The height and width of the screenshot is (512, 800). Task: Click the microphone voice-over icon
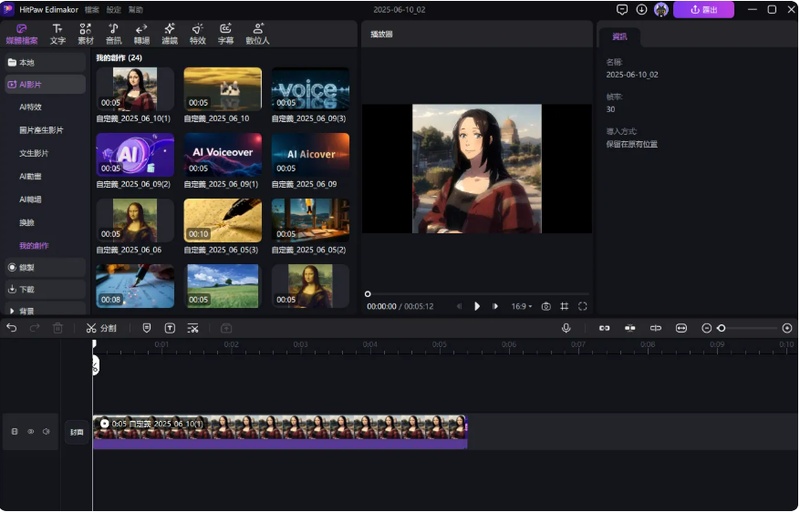tap(566, 328)
